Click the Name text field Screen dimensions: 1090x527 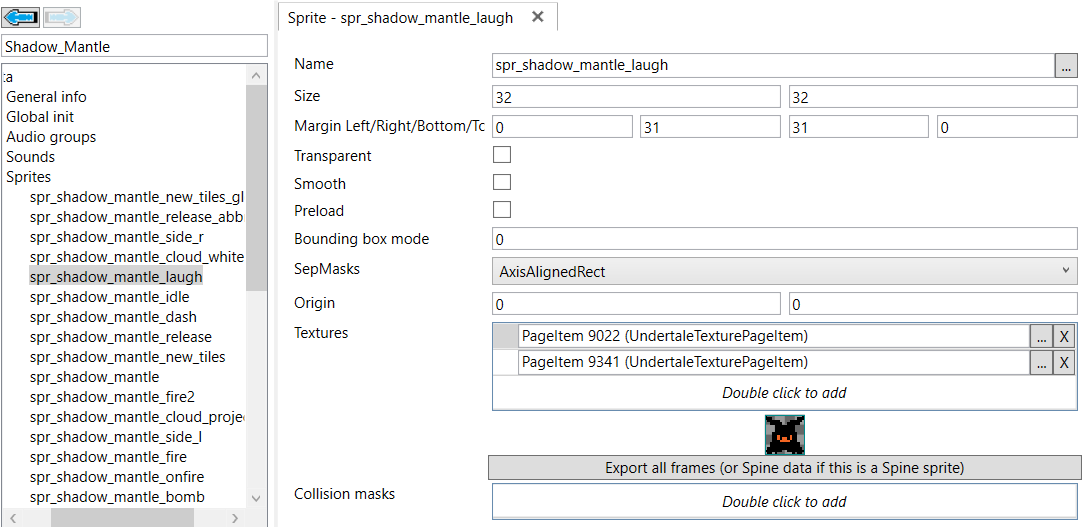point(772,65)
